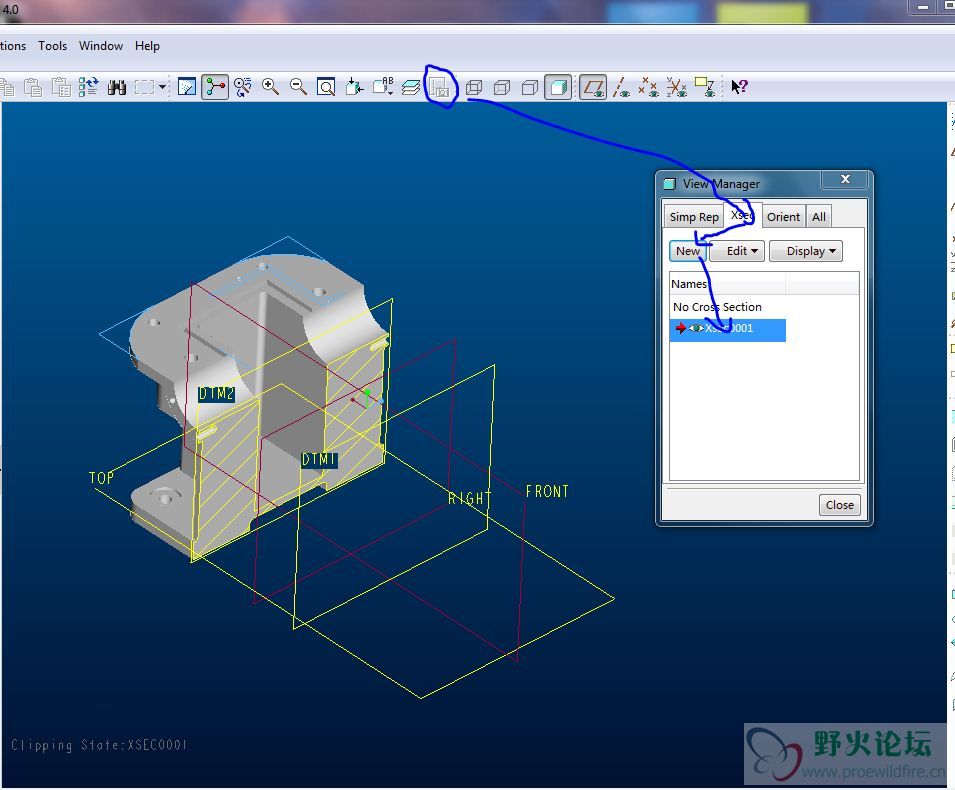Open the Tools menu
Image resolution: width=955 pixels, height=790 pixels.
click(52, 46)
